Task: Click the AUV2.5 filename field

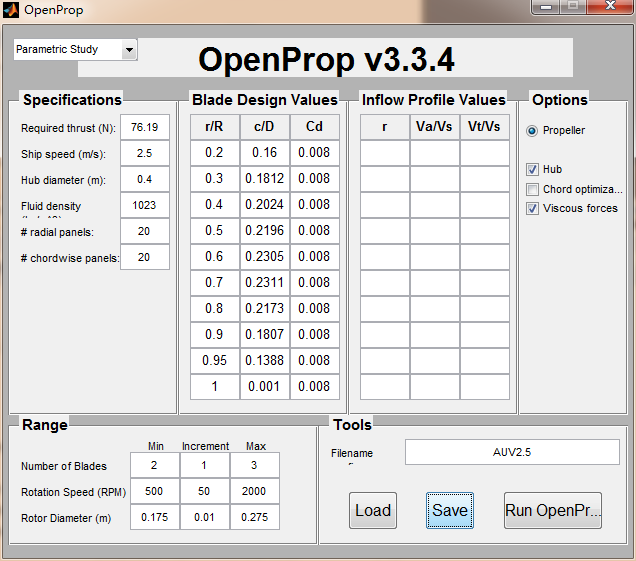Action: [x=512, y=452]
